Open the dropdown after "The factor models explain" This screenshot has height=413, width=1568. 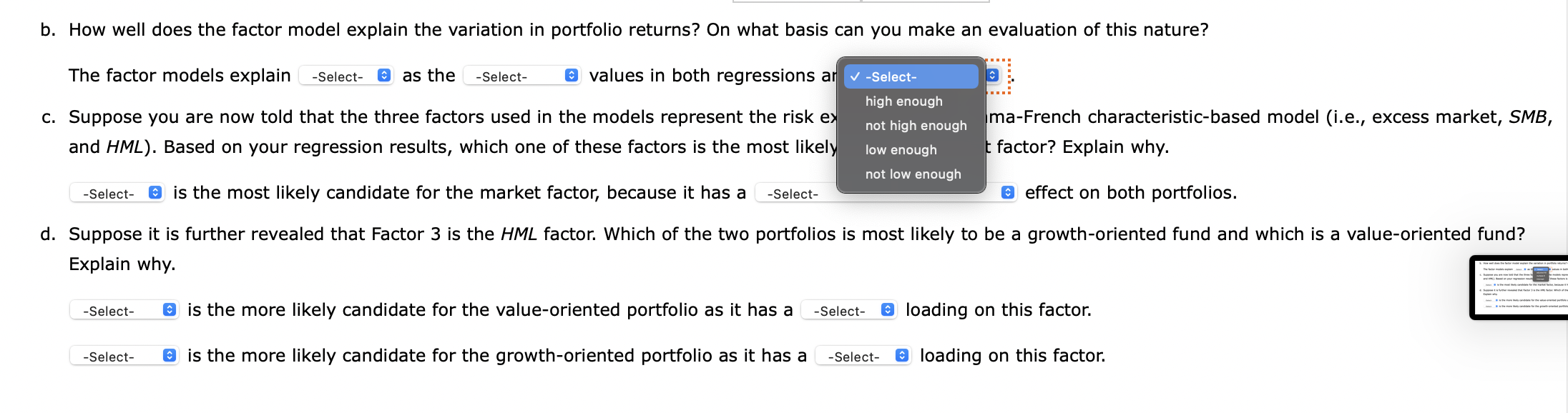pyautogui.click(x=346, y=75)
